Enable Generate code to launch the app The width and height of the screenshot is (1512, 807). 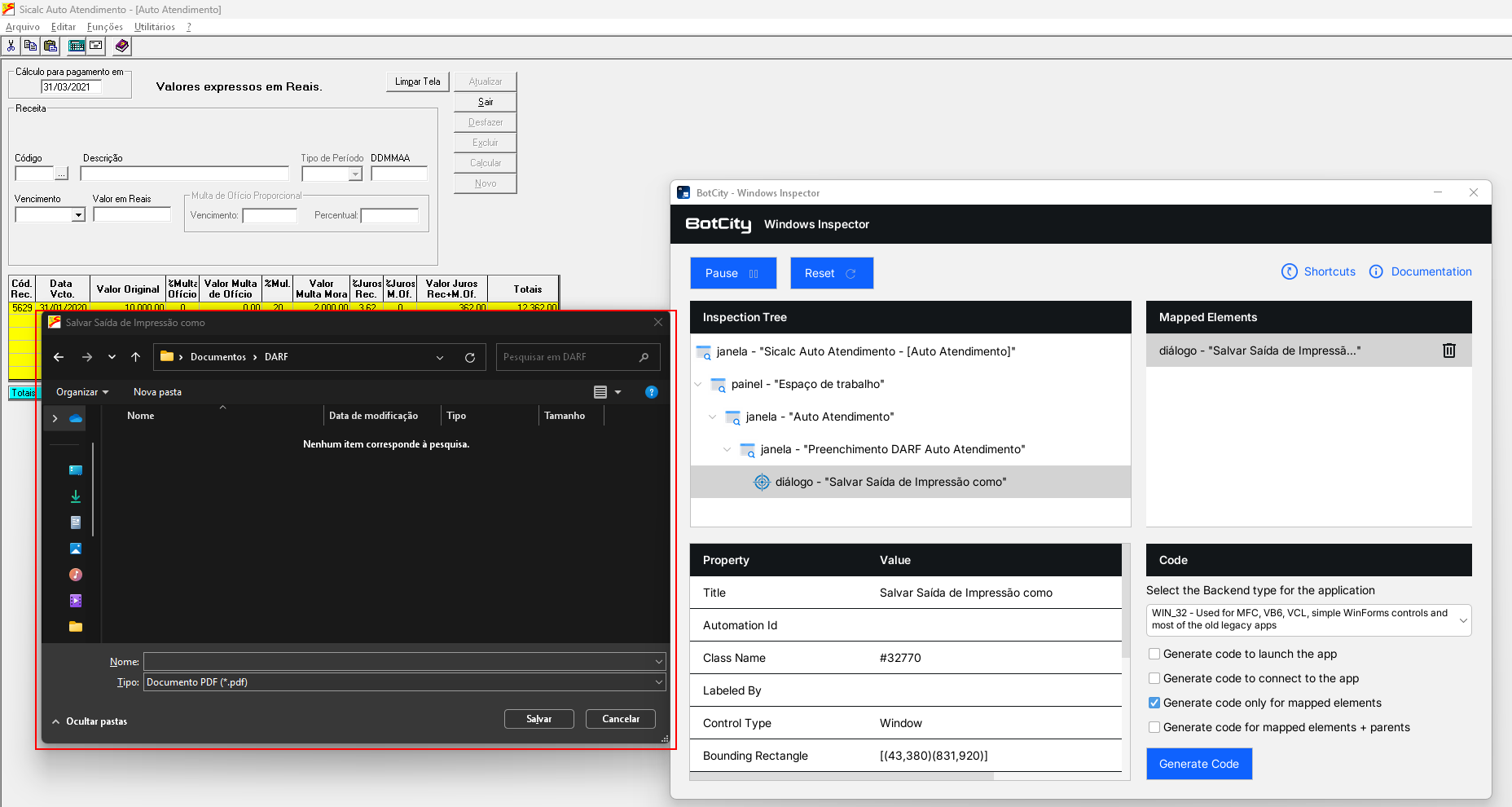(1154, 654)
